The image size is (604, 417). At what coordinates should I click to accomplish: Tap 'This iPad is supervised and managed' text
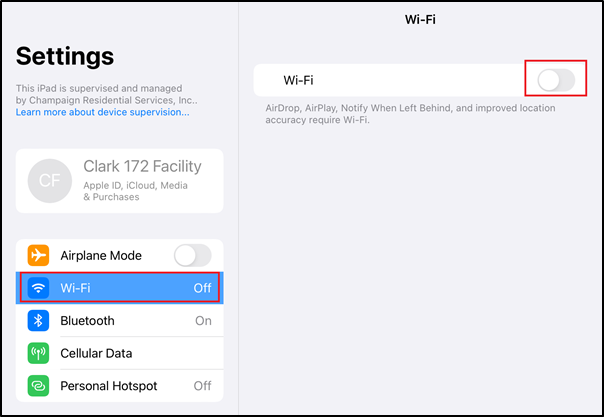pyautogui.click(x=99, y=88)
